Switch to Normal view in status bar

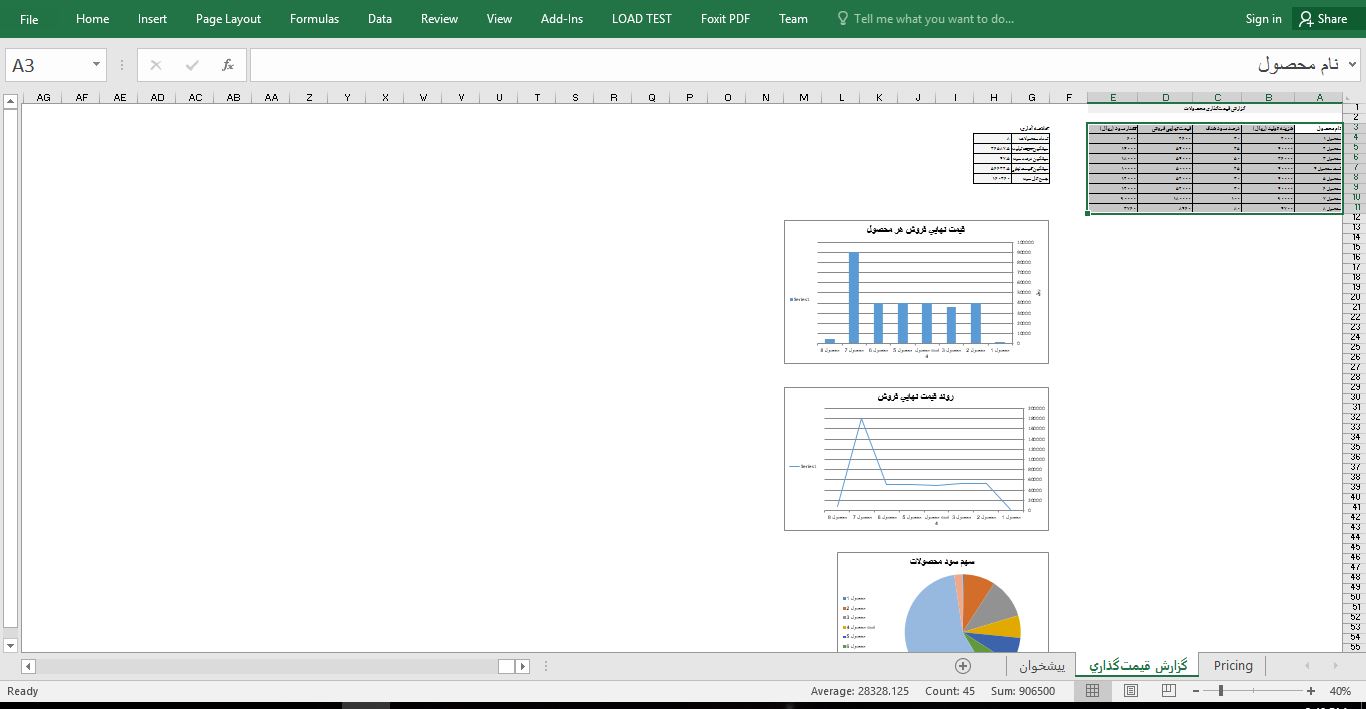point(1092,691)
